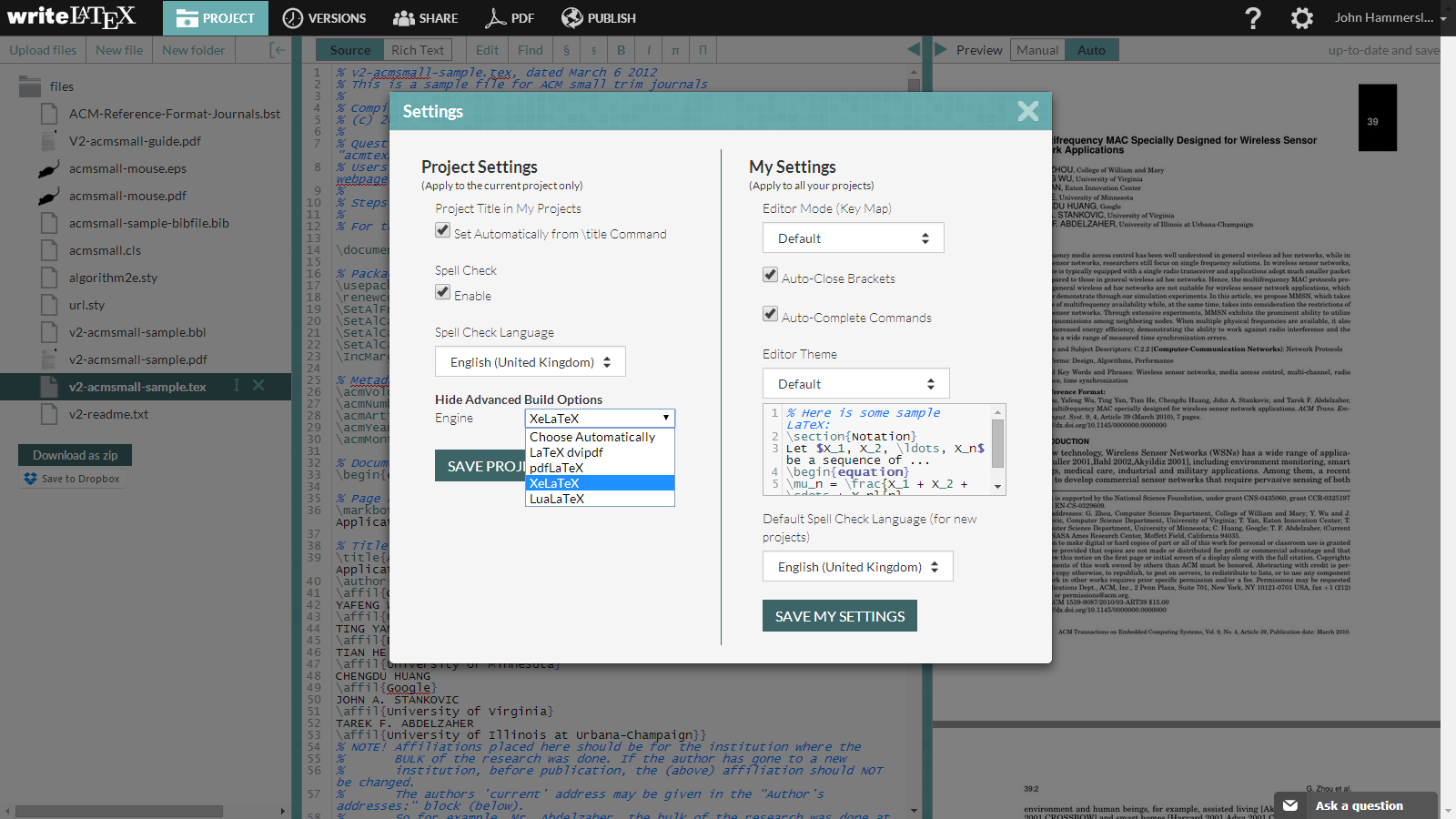Screen dimensions: 1456x819
Task: Click the editor vertical scrollbar thumb
Action: pyautogui.click(x=914, y=86)
